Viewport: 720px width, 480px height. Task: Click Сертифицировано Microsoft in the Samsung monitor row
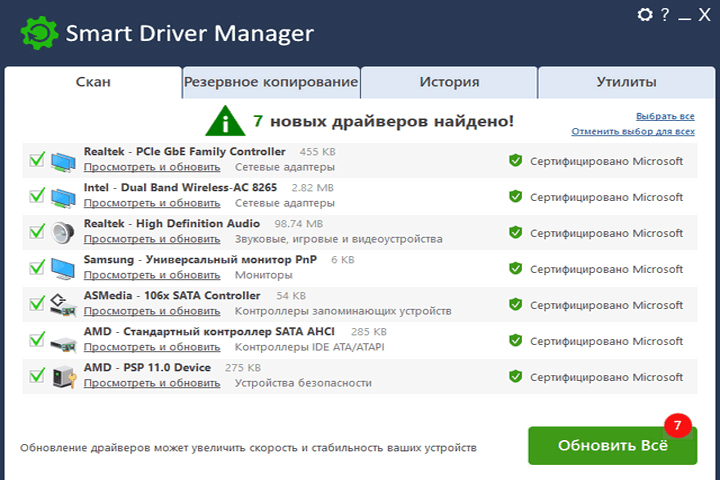606,269
